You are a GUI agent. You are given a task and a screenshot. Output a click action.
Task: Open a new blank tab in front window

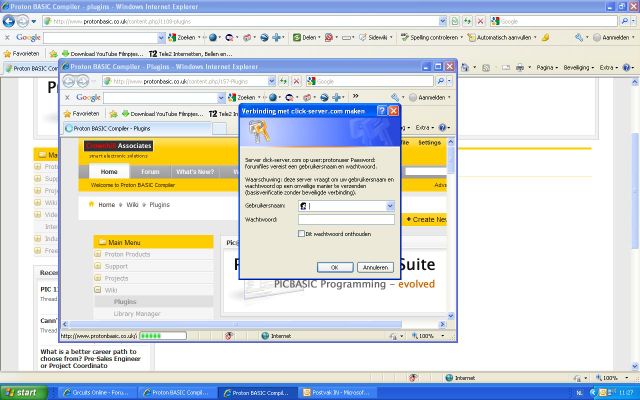tap(220, 129)
